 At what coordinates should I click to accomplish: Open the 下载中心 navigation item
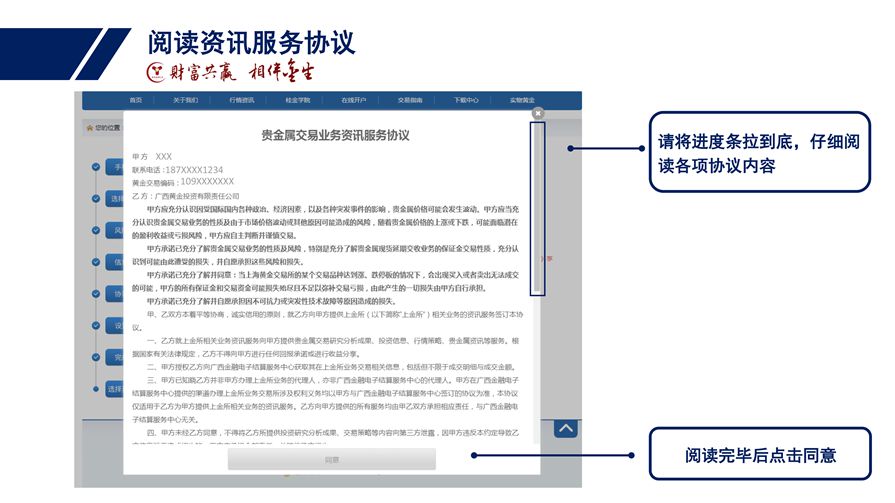[x=466, y=100]
